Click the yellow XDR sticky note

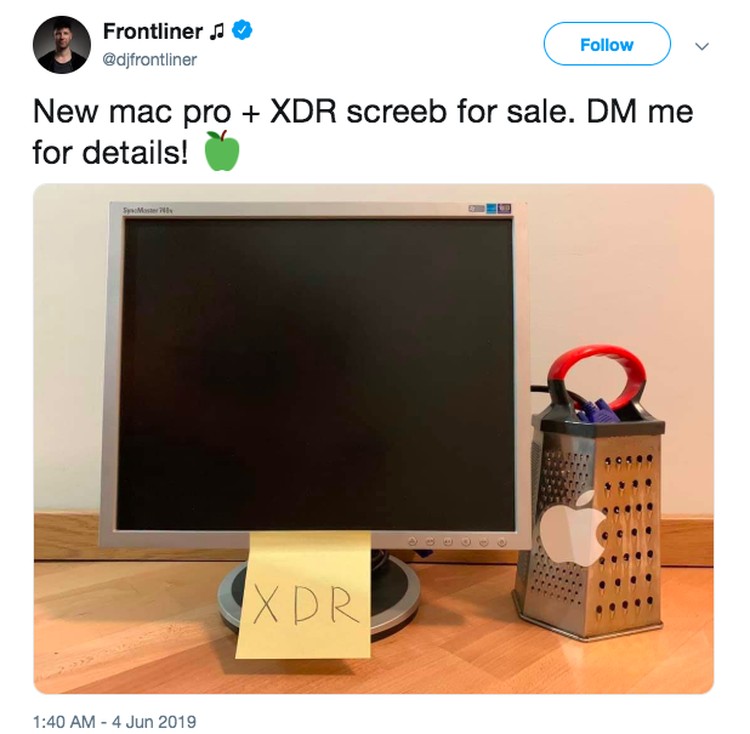(304, 595)
